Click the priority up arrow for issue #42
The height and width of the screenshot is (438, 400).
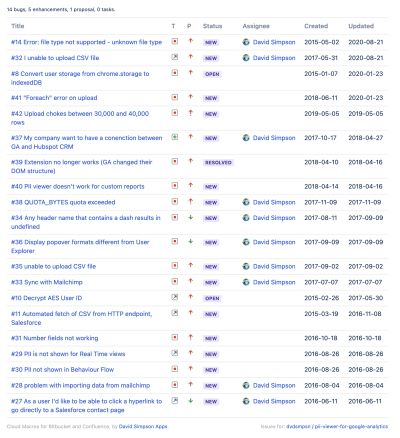[x=190, y=113]
